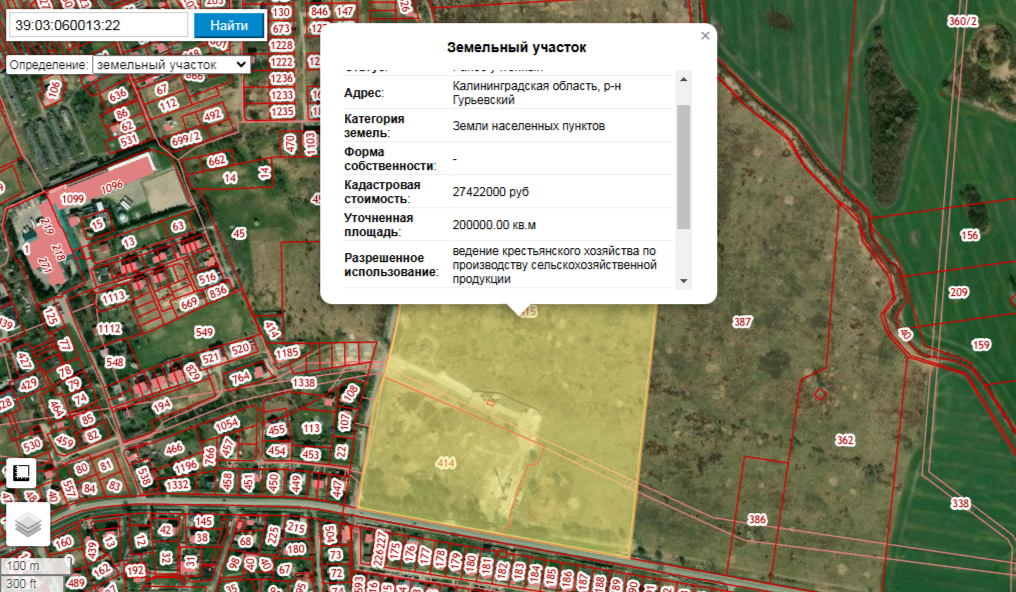
Task: Select parcel 362 on the map
Action: tap(845, 440)
